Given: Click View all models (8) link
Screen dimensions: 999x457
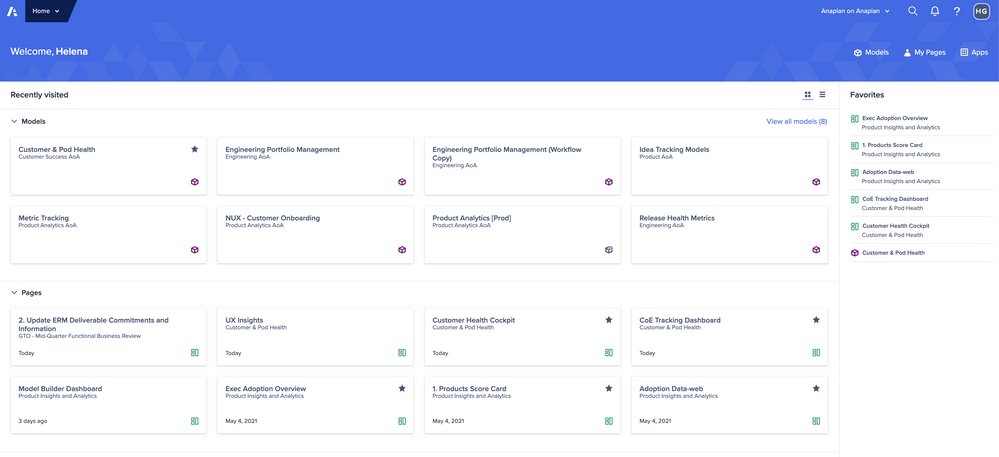Looking at the screenshot, I should tap(796, 121).
